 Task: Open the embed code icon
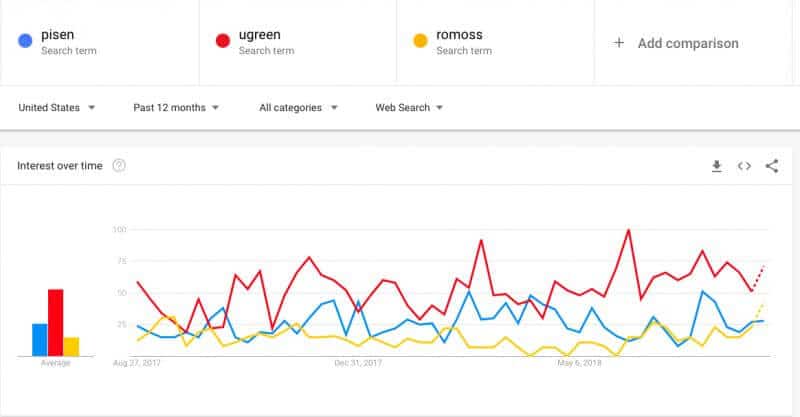pyautogui.click(x=744, y=166)
